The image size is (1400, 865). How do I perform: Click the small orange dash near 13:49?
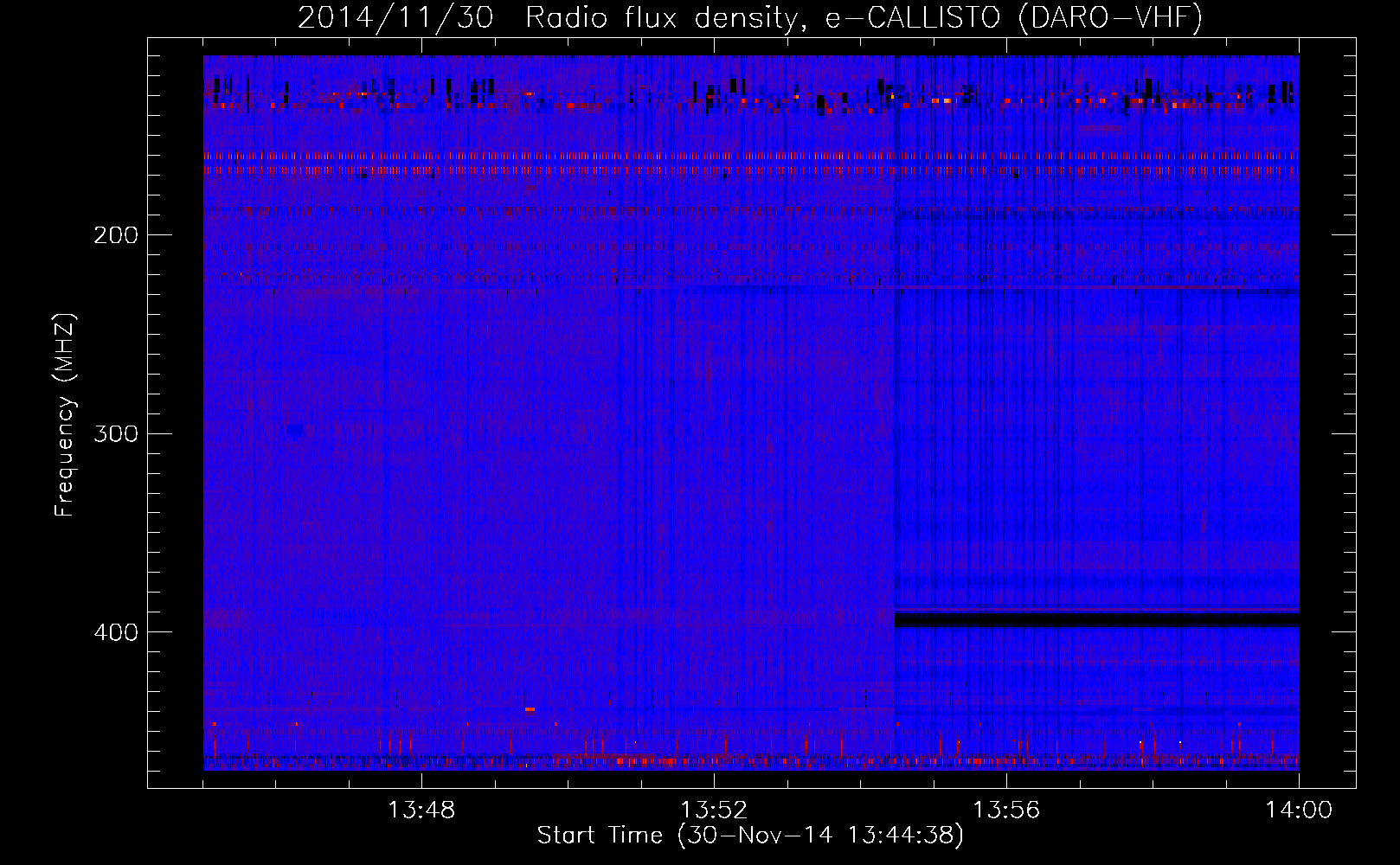coord(530,709)
